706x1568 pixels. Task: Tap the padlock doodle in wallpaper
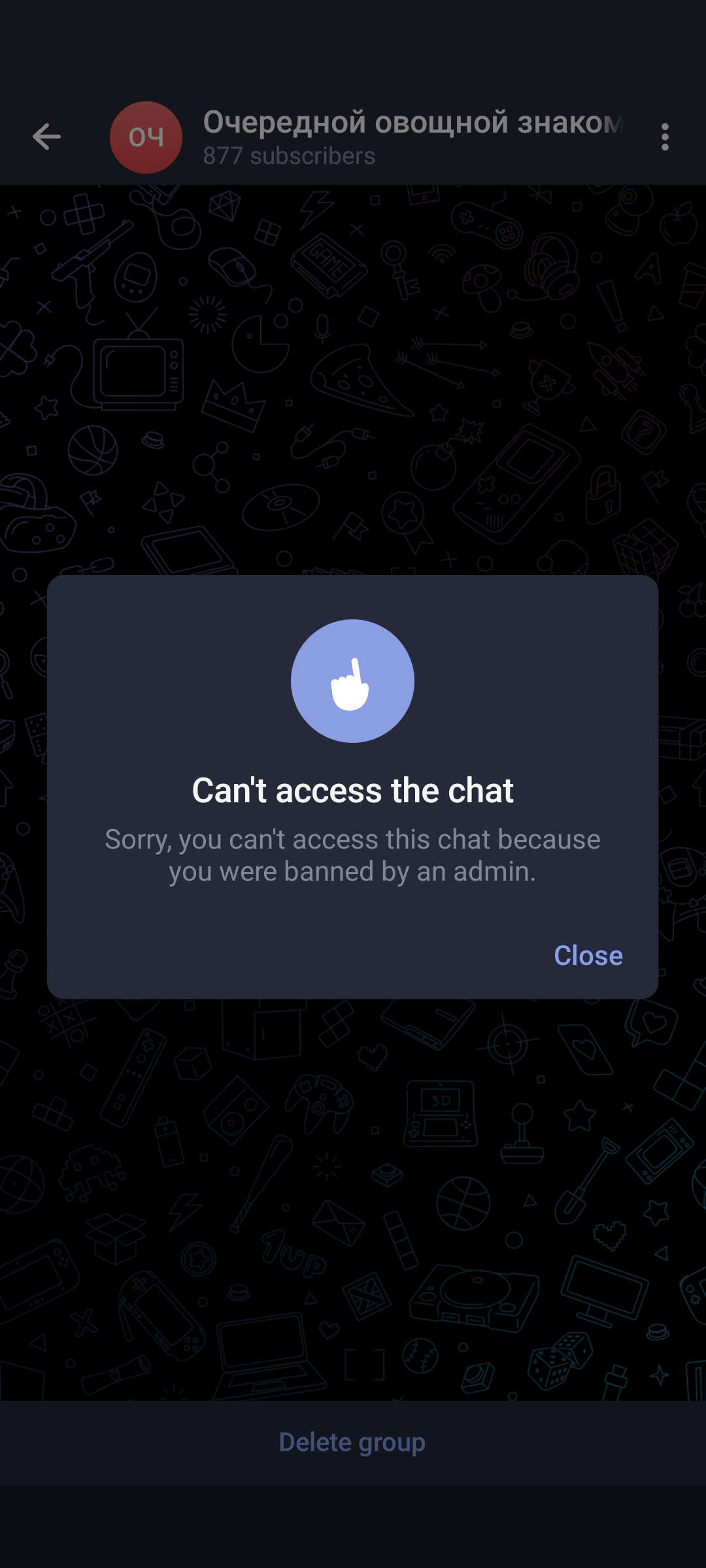pyautogui.click(x=603, y=495)
